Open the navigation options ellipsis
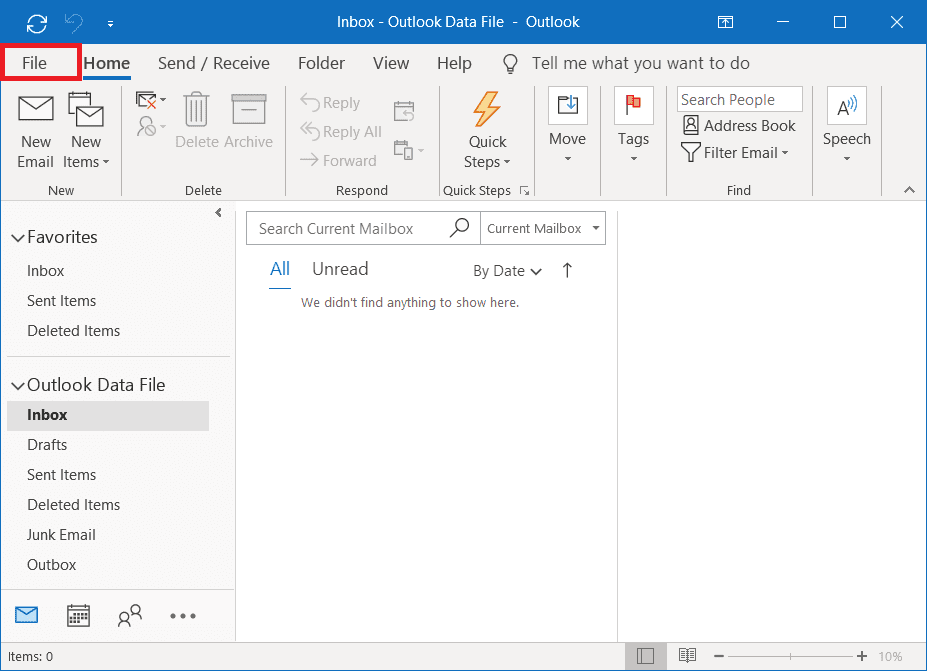Image resolution: width=927 pixels, height=671 pixels. pos(183,616)
